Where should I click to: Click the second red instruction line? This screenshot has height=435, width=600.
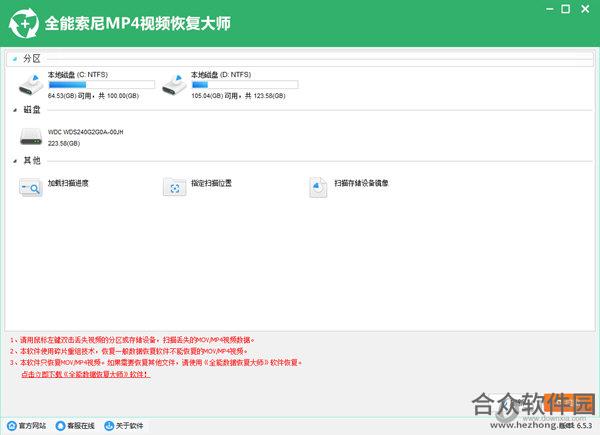pyautogui.click(x=129, y=351)
